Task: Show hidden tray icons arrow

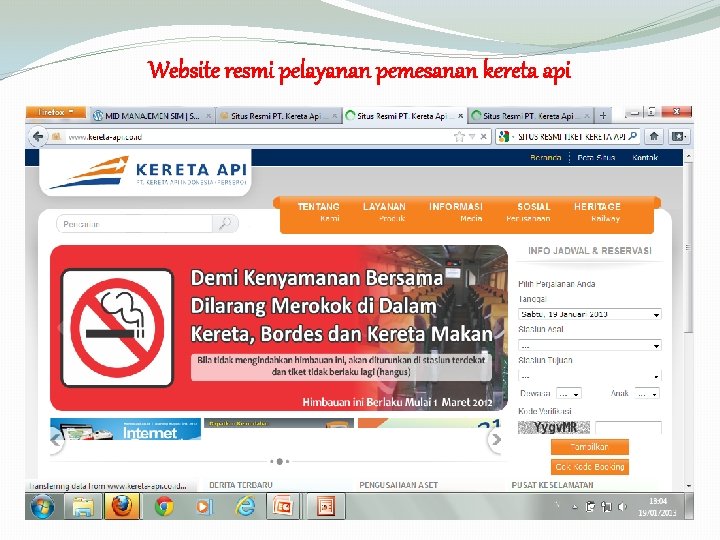Action: pyautogui.click(x=575, y=507)
